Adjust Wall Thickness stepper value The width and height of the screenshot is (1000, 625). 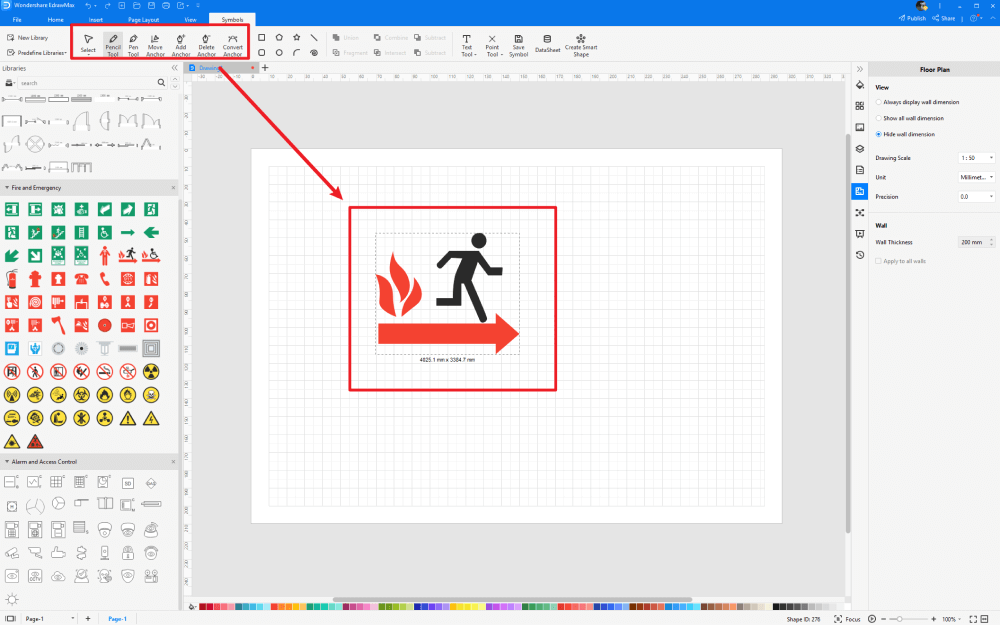(991, 242)
